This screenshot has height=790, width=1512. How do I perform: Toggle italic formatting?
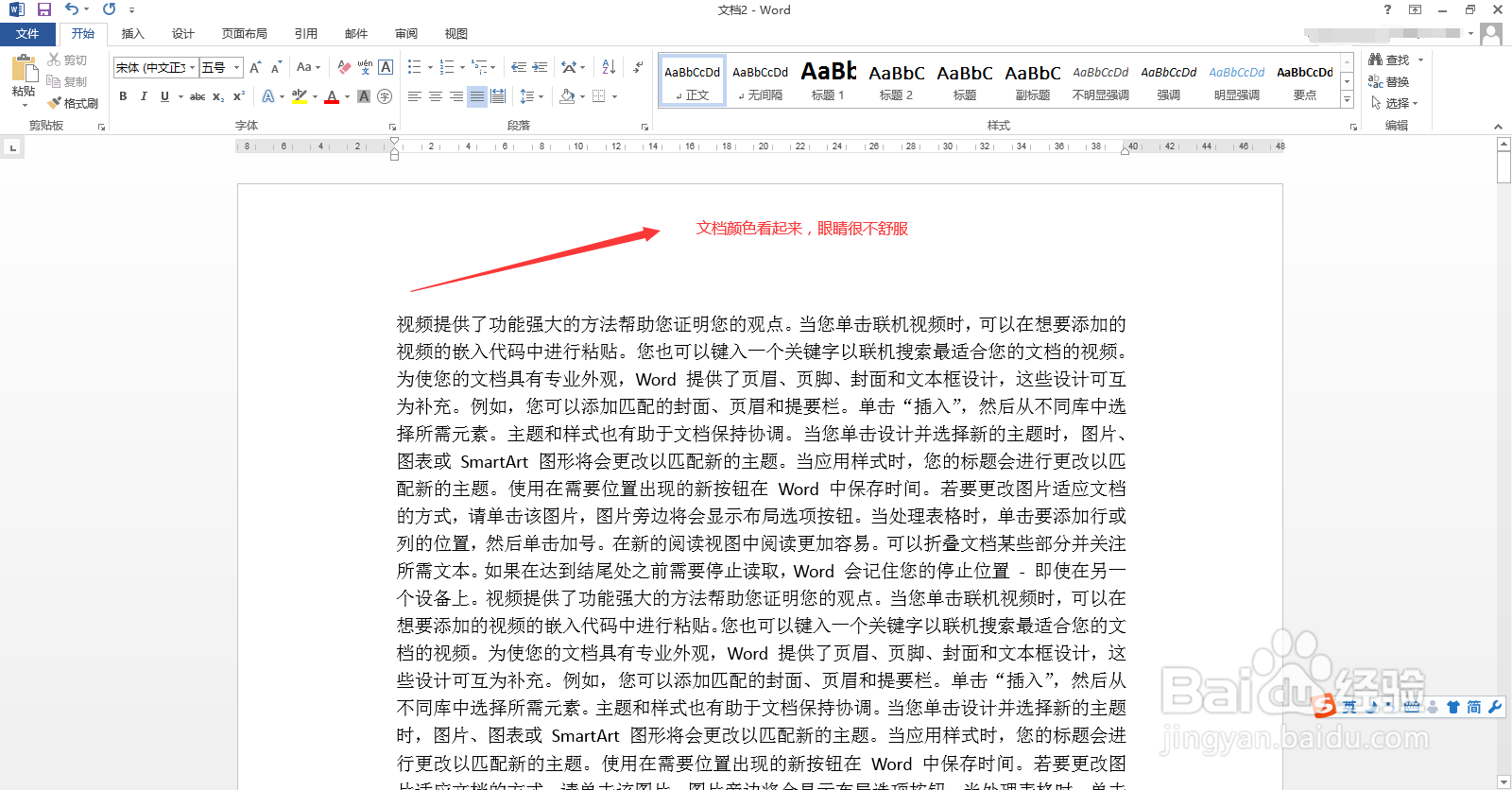(144, 96)
